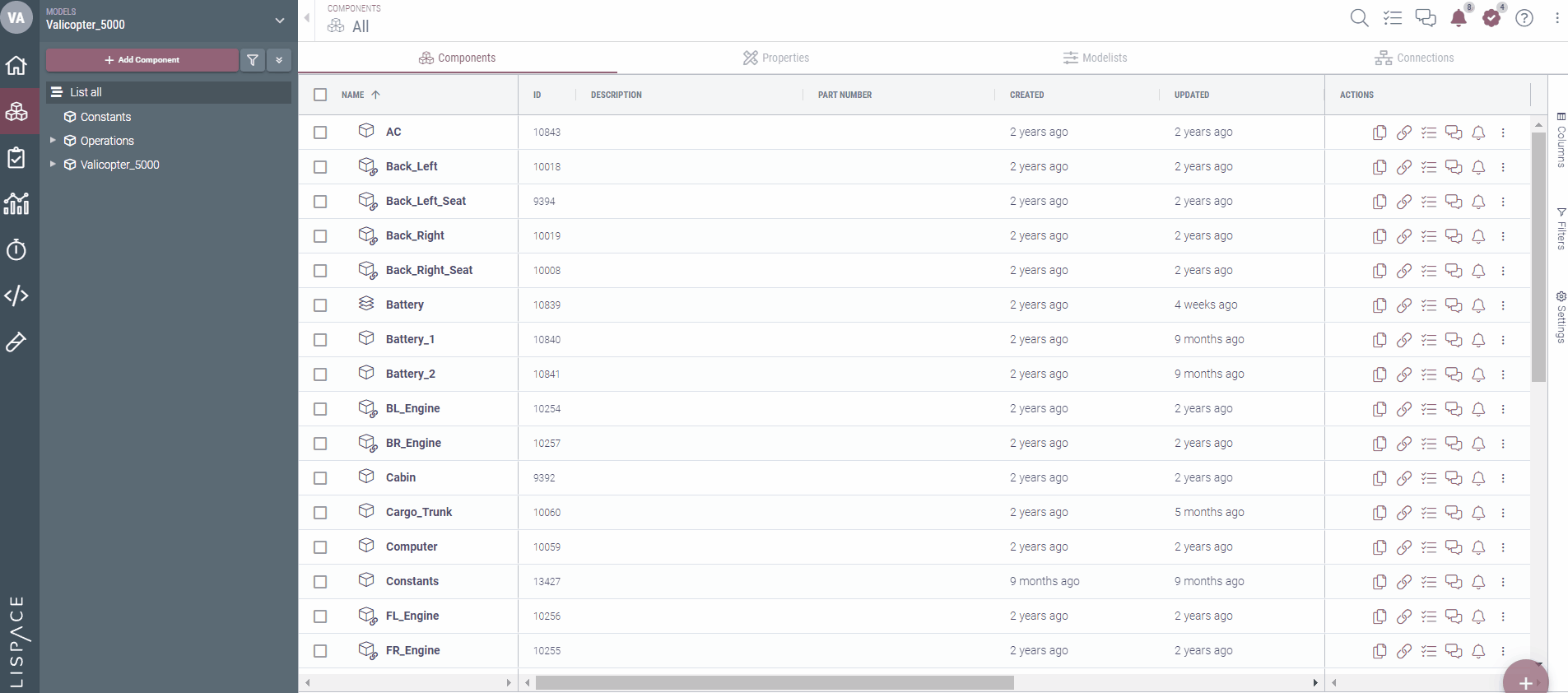Screen dimensions: 1568x693
Task: Check the Cabin row checkbox
Action: [x=320, y=478]
